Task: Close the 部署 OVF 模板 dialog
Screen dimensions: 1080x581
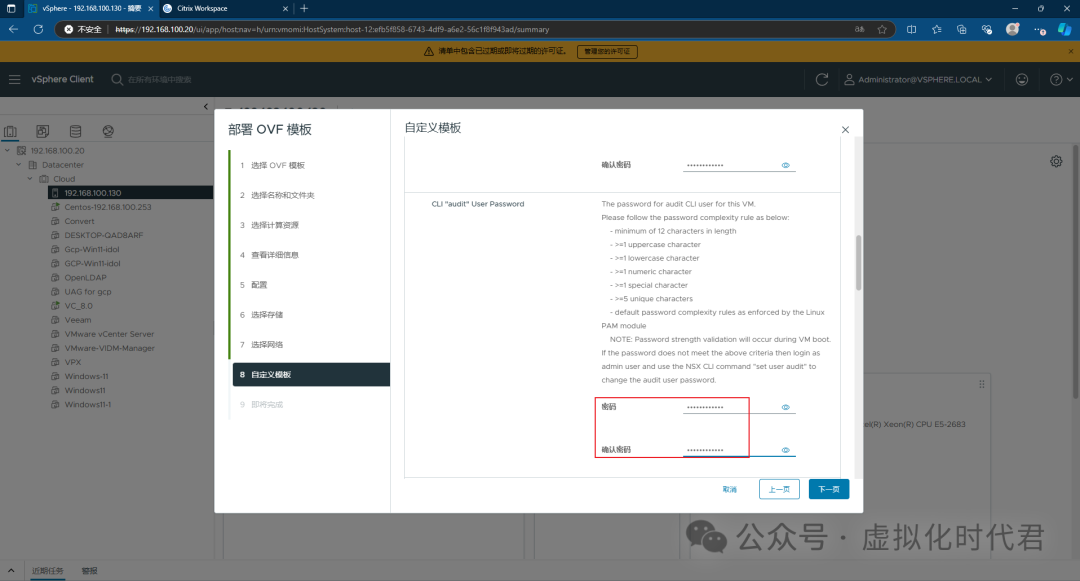Action: click(x=845, y=129)
